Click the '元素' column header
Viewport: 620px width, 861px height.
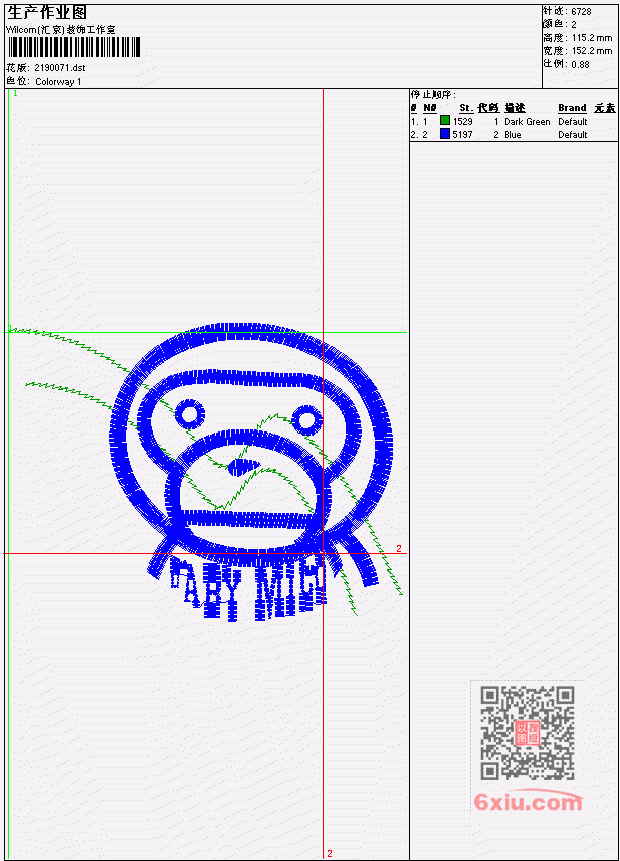605,108
